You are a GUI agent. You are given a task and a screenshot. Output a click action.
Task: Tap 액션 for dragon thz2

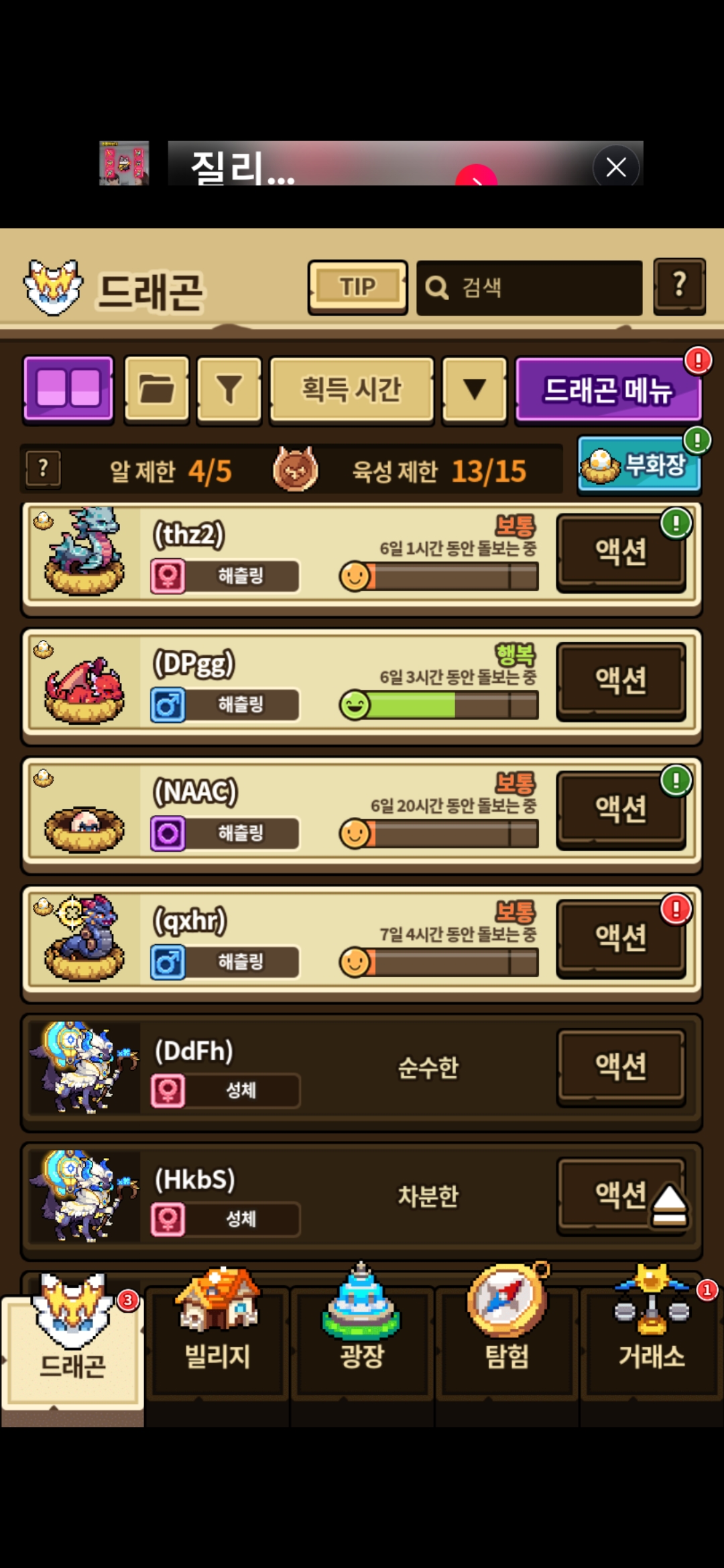point(621,552)
